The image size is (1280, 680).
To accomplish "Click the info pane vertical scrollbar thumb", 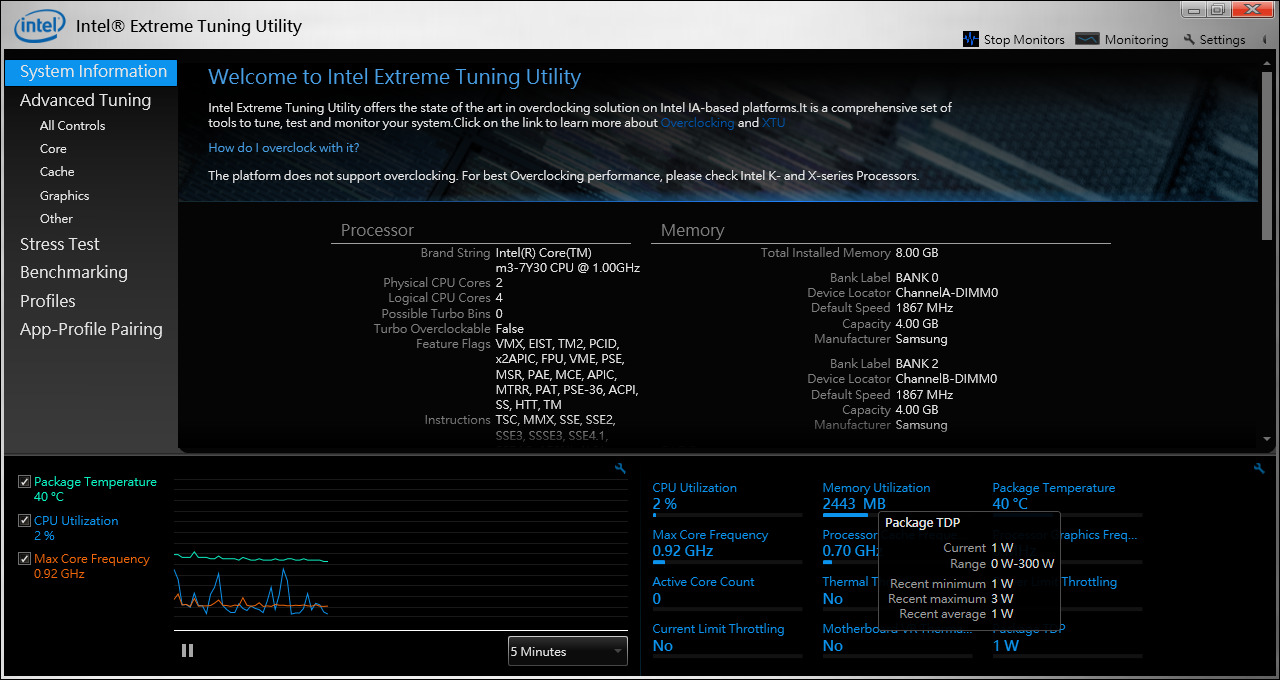I will [1268, 154].
